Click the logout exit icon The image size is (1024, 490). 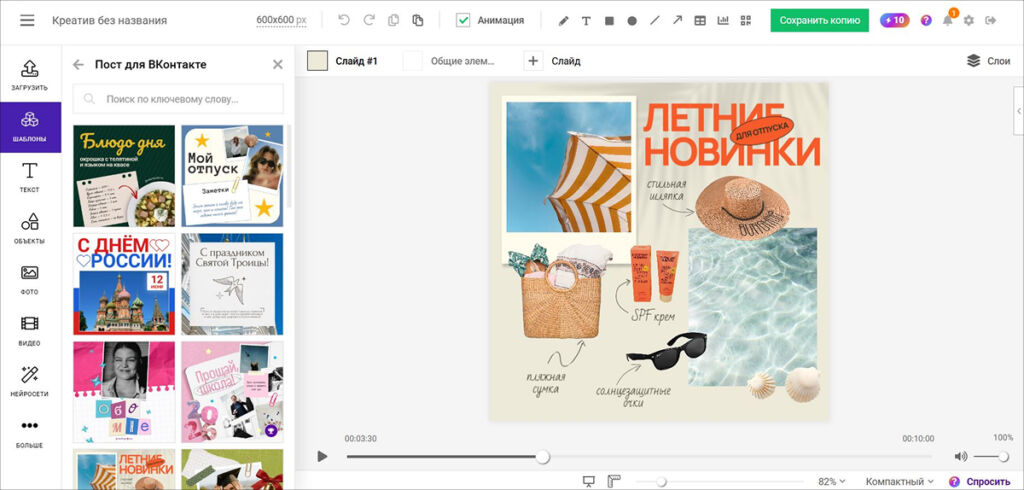(x=991, y=20)
